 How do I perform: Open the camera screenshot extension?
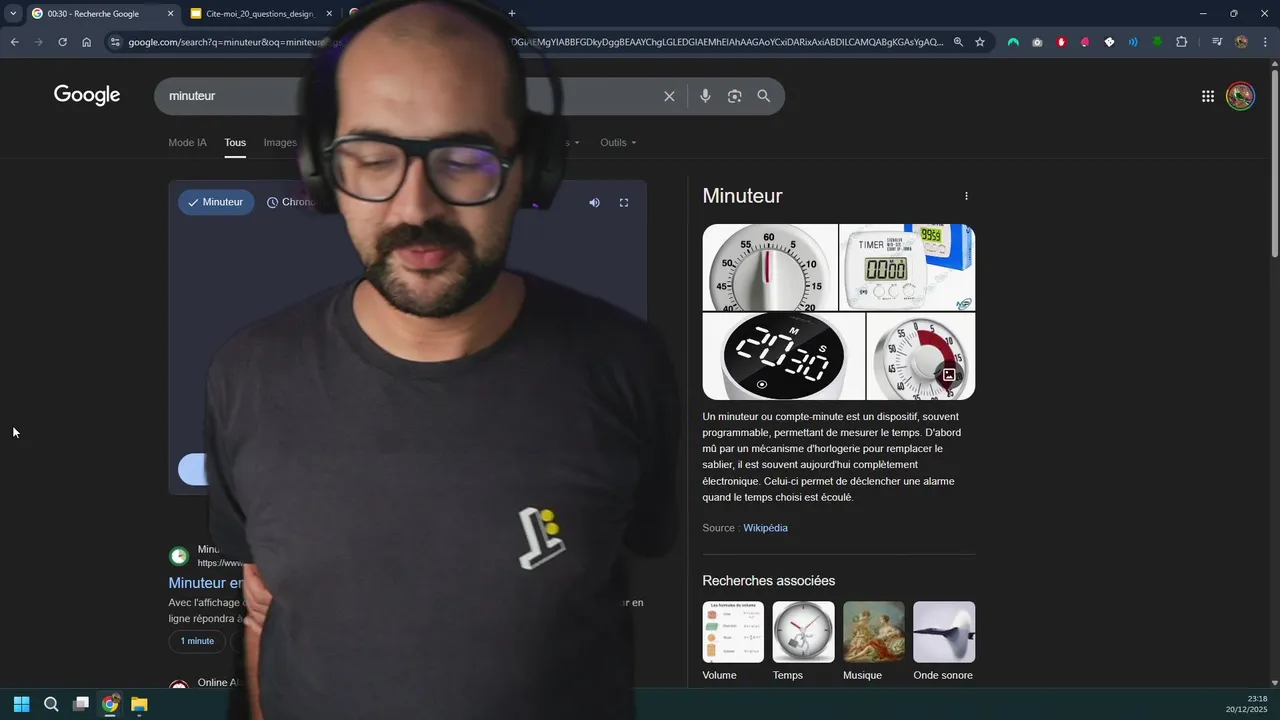pyautogui.click(x=1037, y=42)
